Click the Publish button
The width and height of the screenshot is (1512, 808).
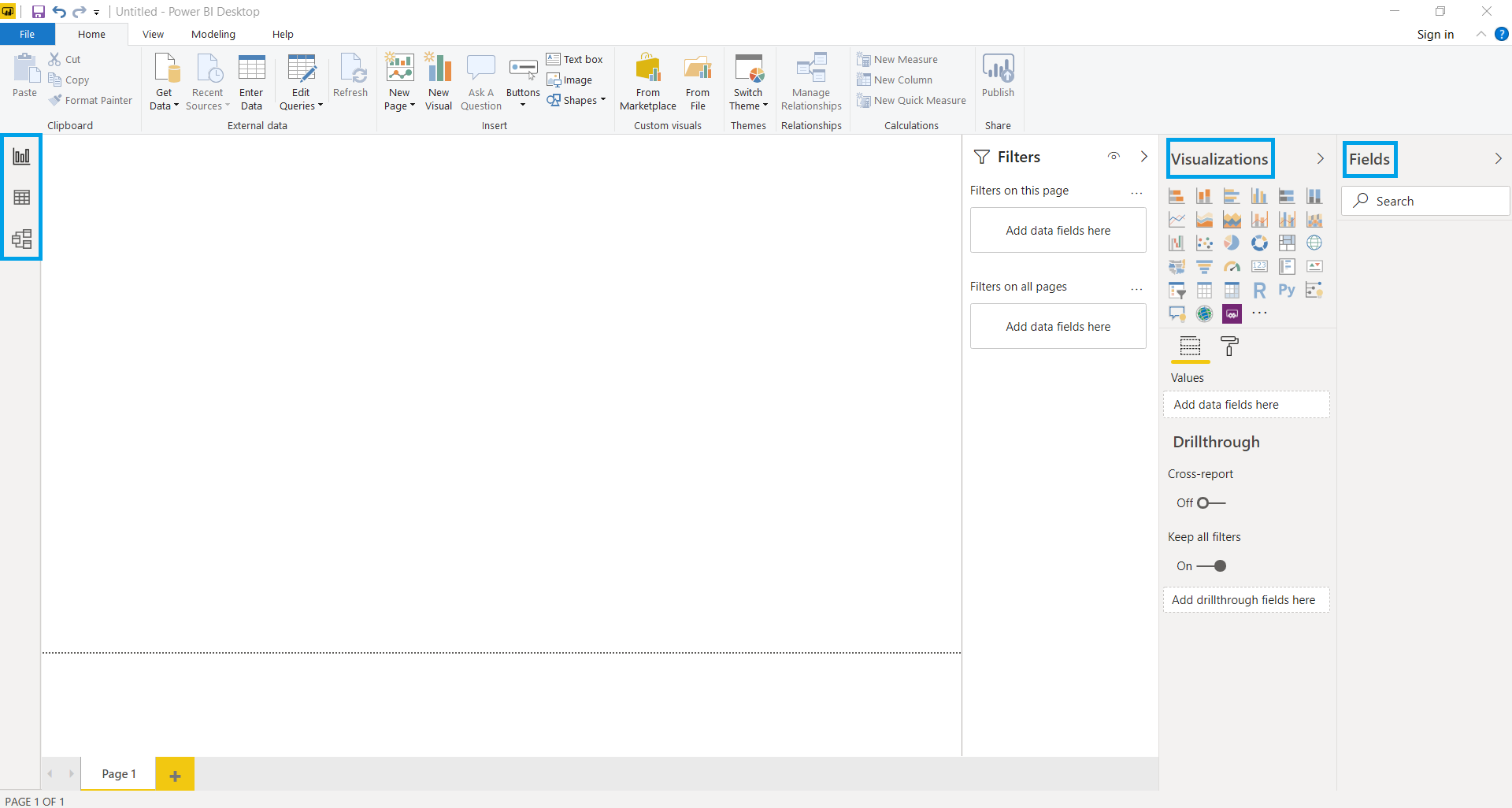(998, 76)
